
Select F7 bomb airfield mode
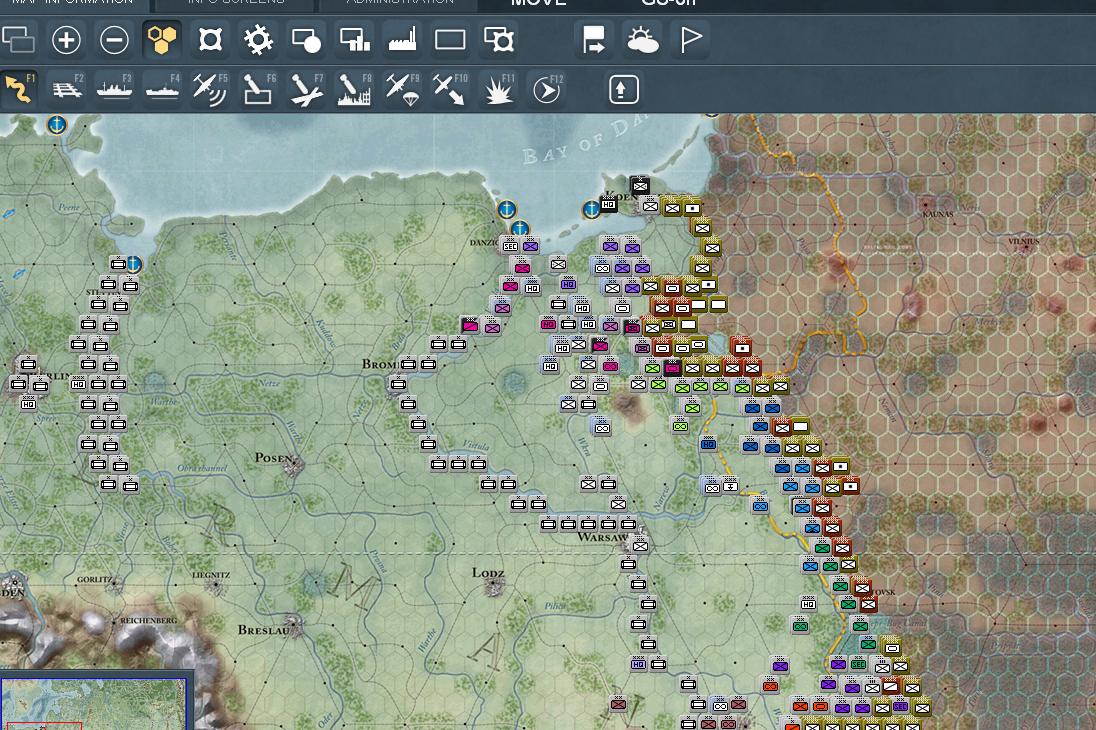(x=306, y=89)
